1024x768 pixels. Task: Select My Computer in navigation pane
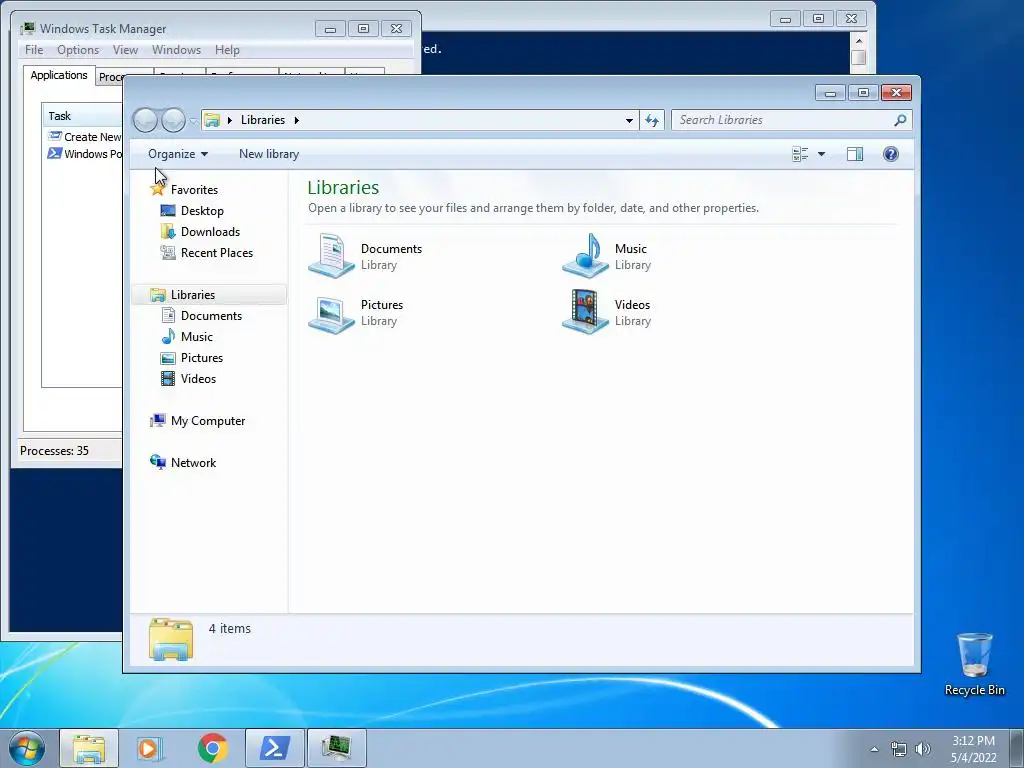(208, 421)
